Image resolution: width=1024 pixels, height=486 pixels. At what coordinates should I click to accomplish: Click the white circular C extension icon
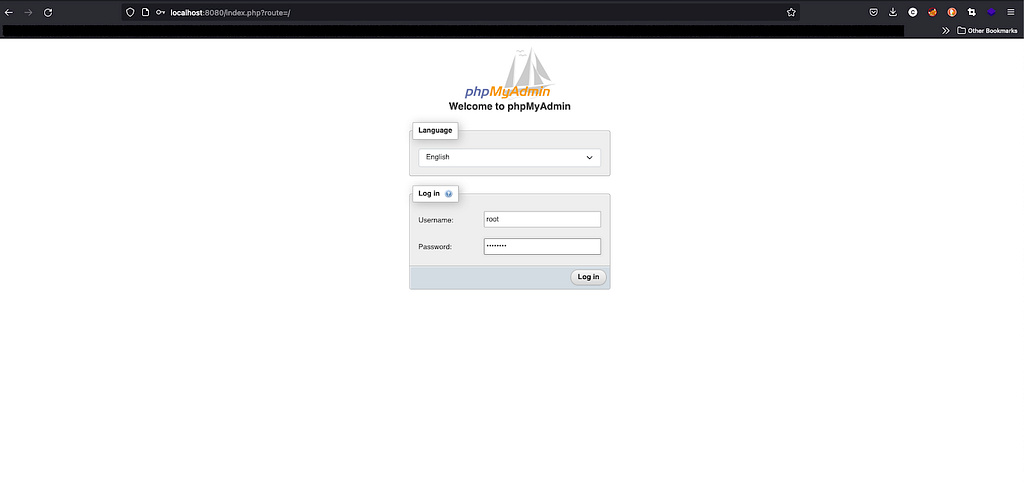[913, 12]
